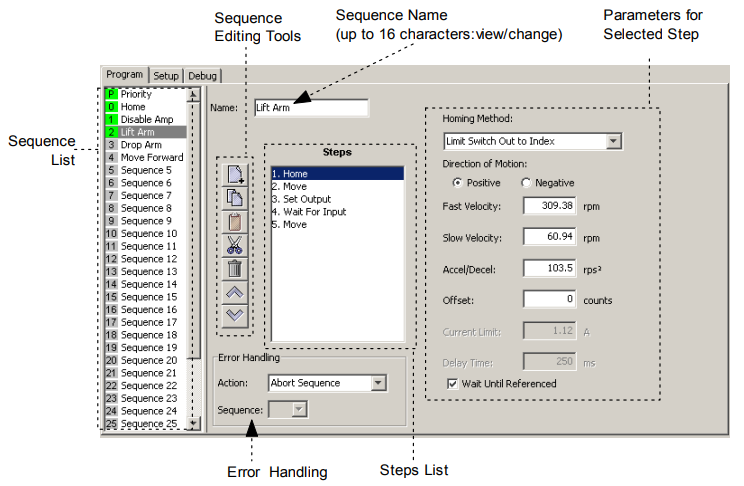744x486 pixels.
Task: Select Sequence 7 in the list
Action: [146, 196]
